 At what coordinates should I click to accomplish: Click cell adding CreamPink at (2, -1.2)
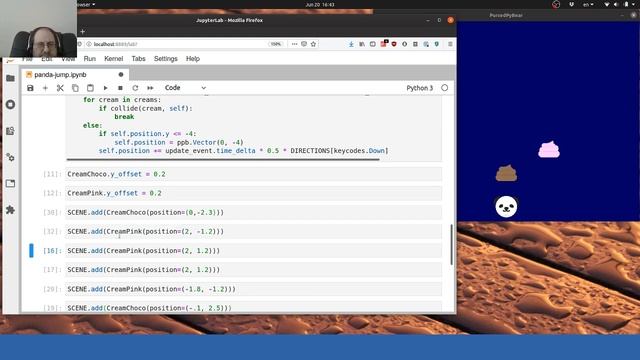[x=253, y=231]
